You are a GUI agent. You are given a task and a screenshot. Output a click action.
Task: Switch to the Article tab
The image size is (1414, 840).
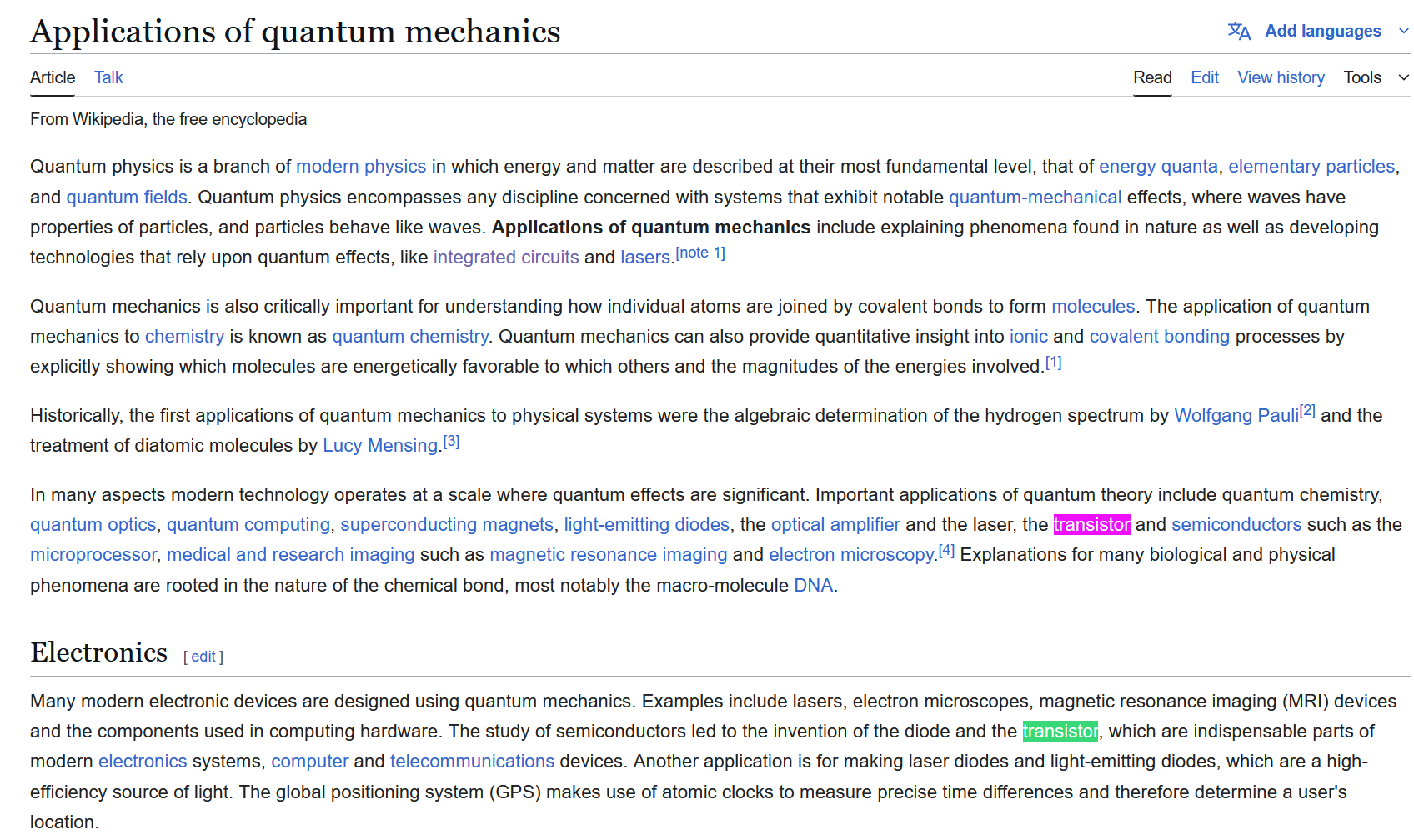53,77
